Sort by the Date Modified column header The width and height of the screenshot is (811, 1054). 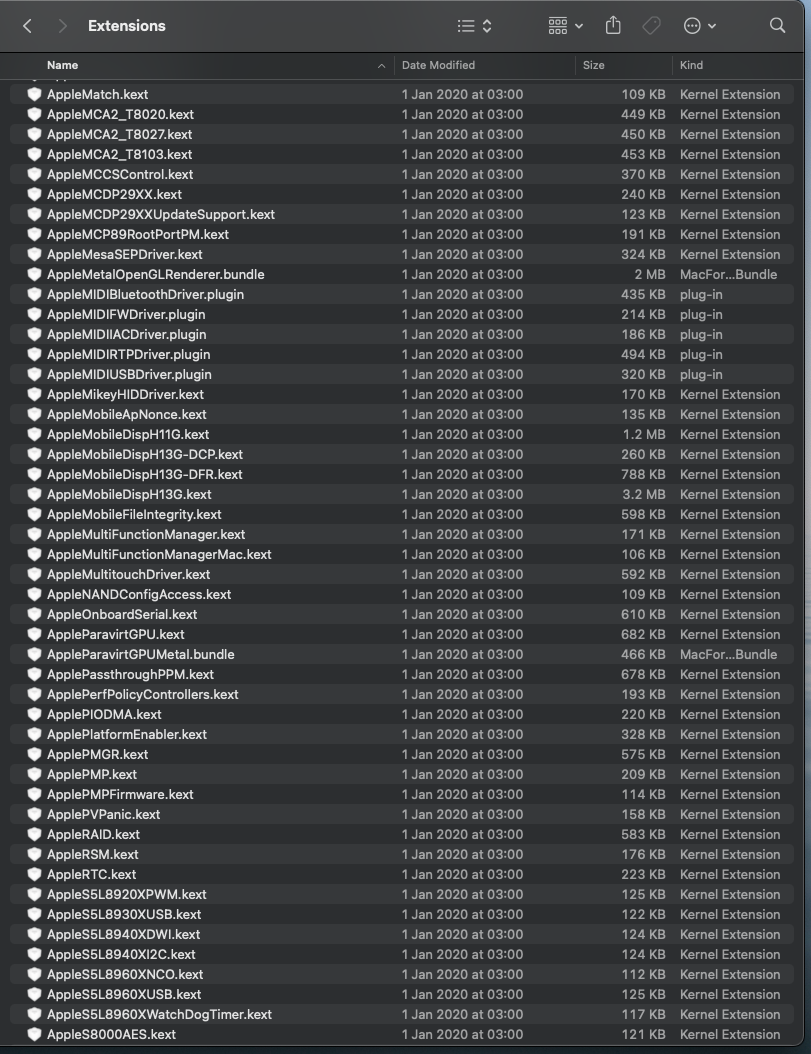pos(438,65)
